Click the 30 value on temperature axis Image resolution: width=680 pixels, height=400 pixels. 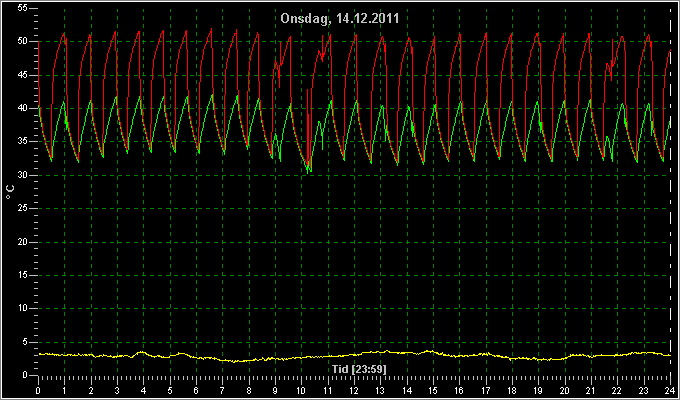pyautogui.click(x=23, y=175)
